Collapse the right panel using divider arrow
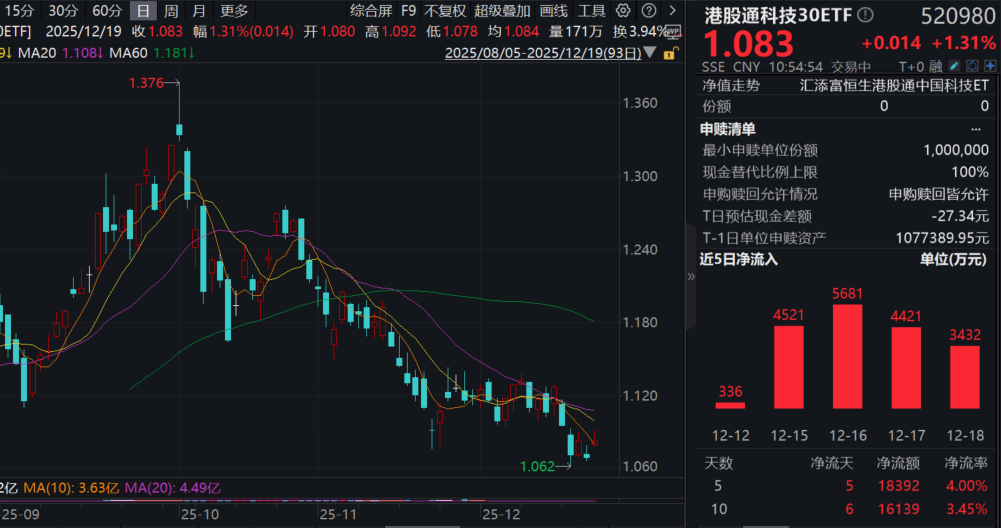This screenshot has height=528, width=1001. coord(689,276)
